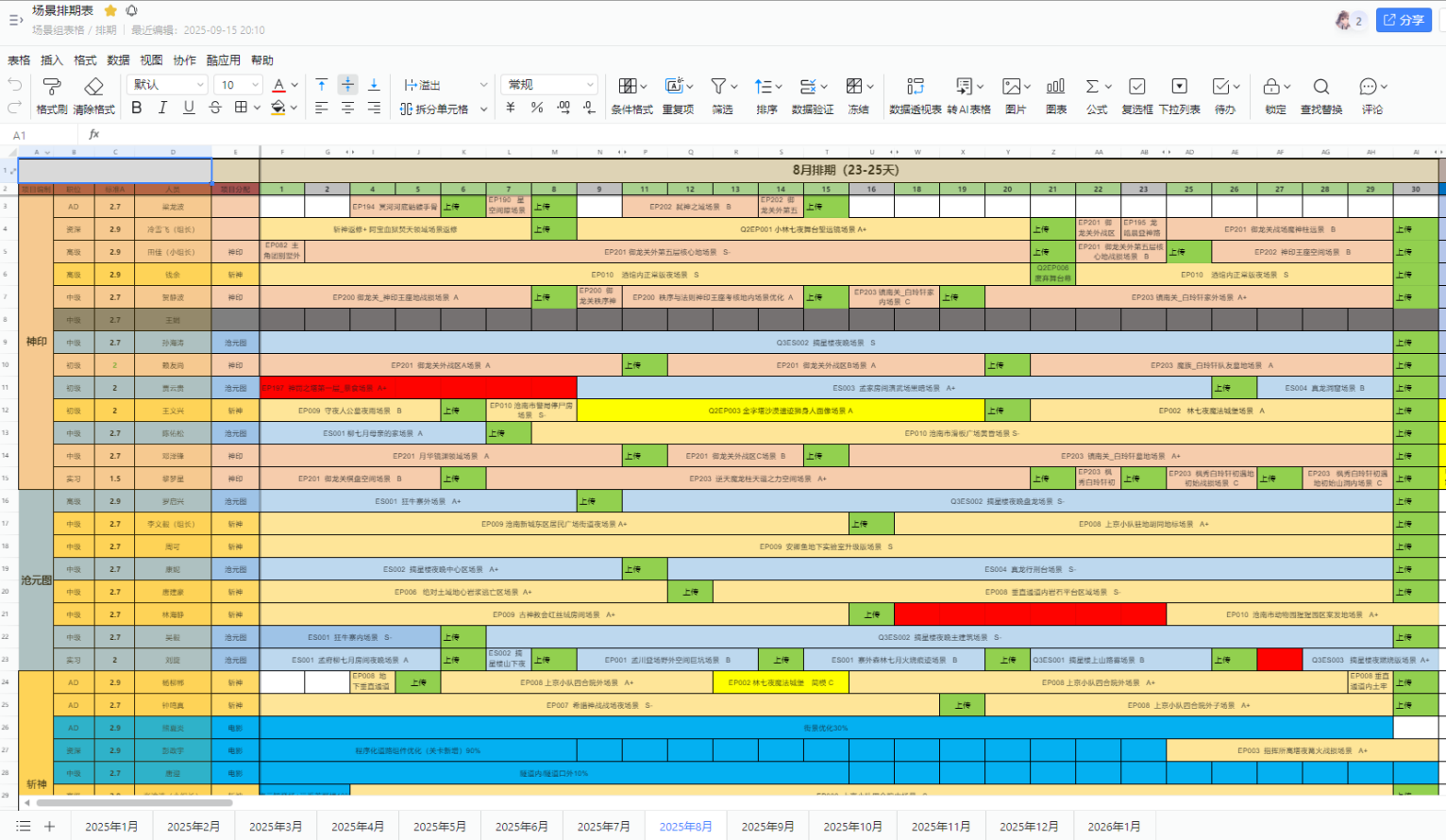The width and height of the screenshot is (1446, 840).
Task: Open the fill color dropdown arrow
Action: [294, 109]
